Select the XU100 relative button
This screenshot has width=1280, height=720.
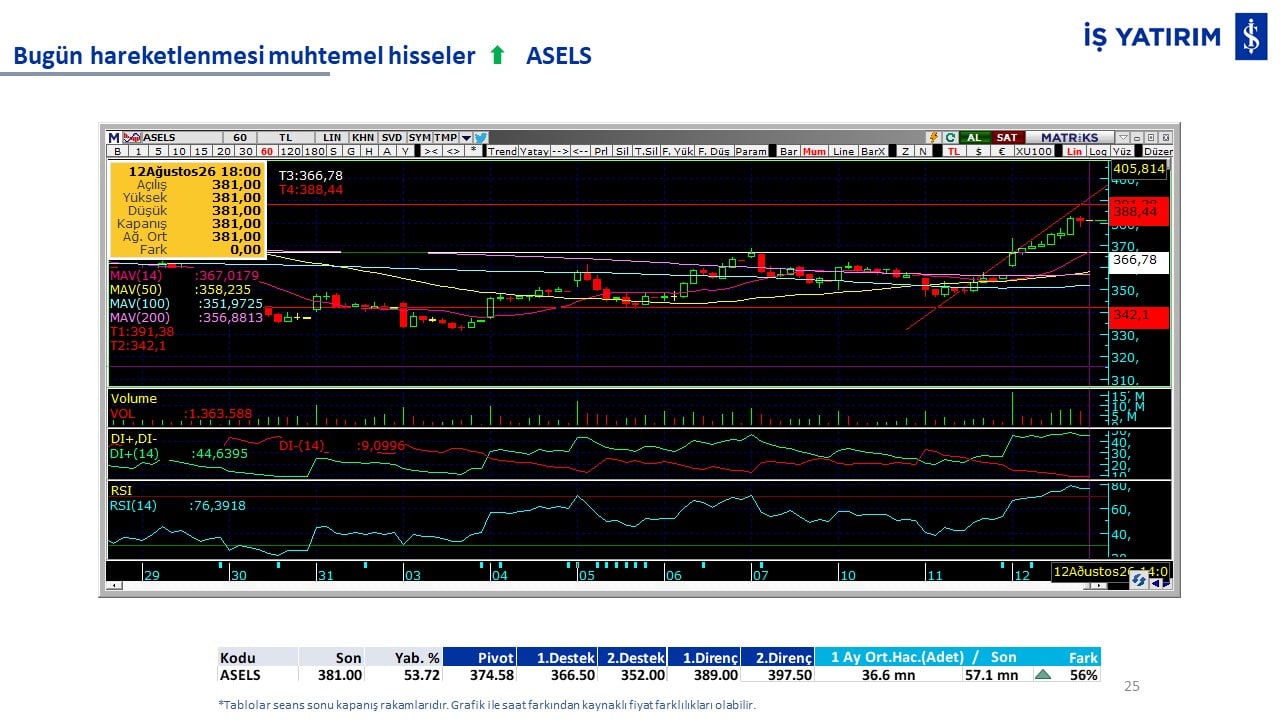point(1034,151)
